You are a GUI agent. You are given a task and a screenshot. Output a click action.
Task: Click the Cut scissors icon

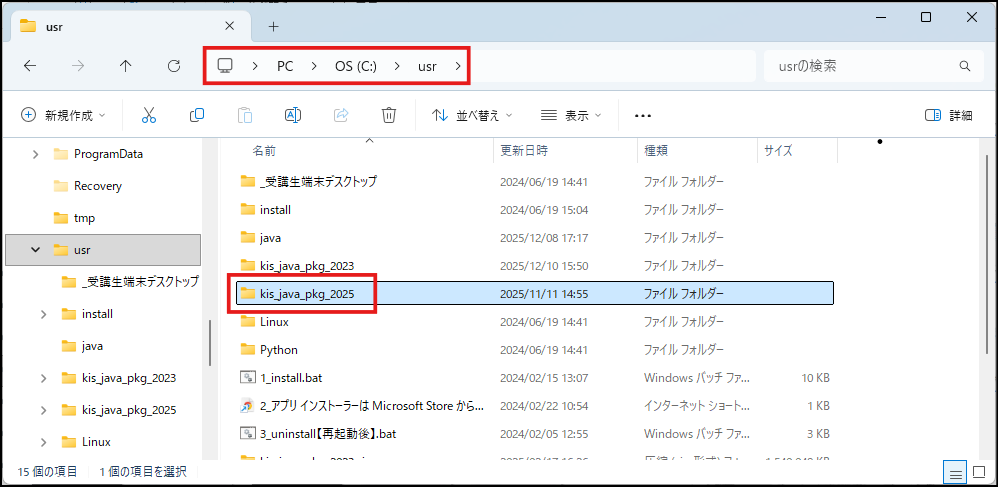click(x=149, y=115)
